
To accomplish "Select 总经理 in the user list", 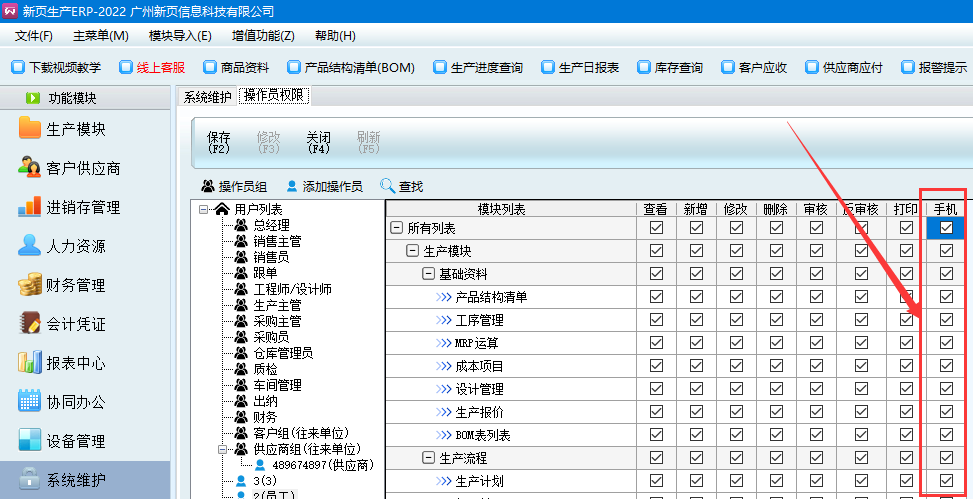I will click(x=270, y=225).
